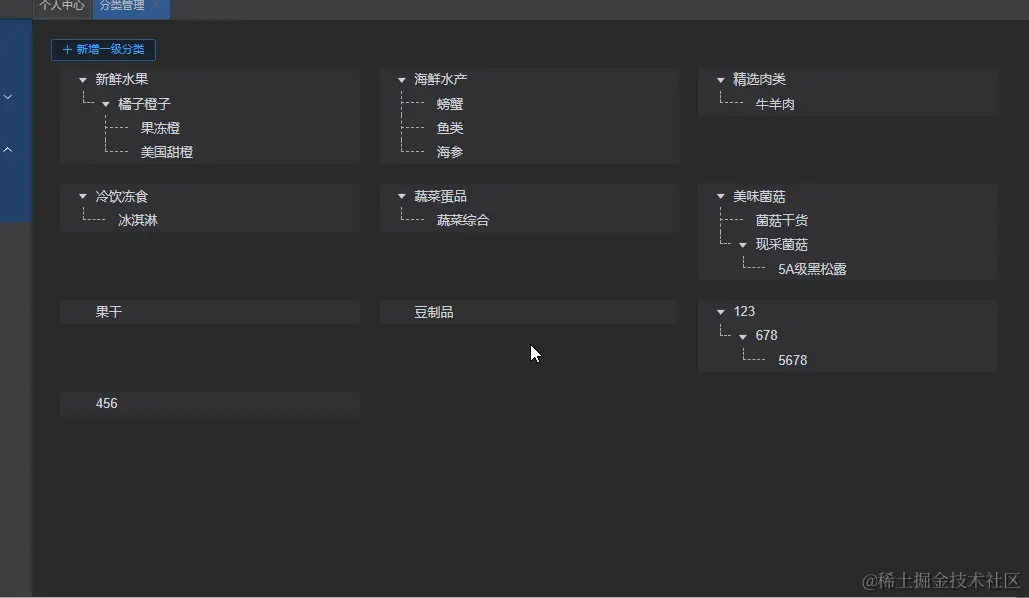This screenshot has height=598, width=1029.
Task: Click the 新鲜水果 category label
Action: pyautogui.click(x=121, y=79)
